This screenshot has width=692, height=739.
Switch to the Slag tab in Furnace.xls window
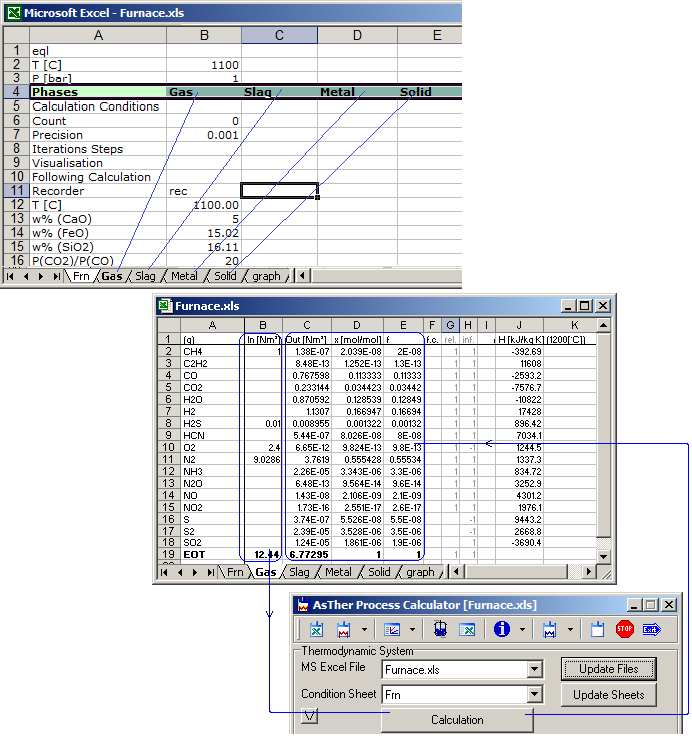click(299, 572)
